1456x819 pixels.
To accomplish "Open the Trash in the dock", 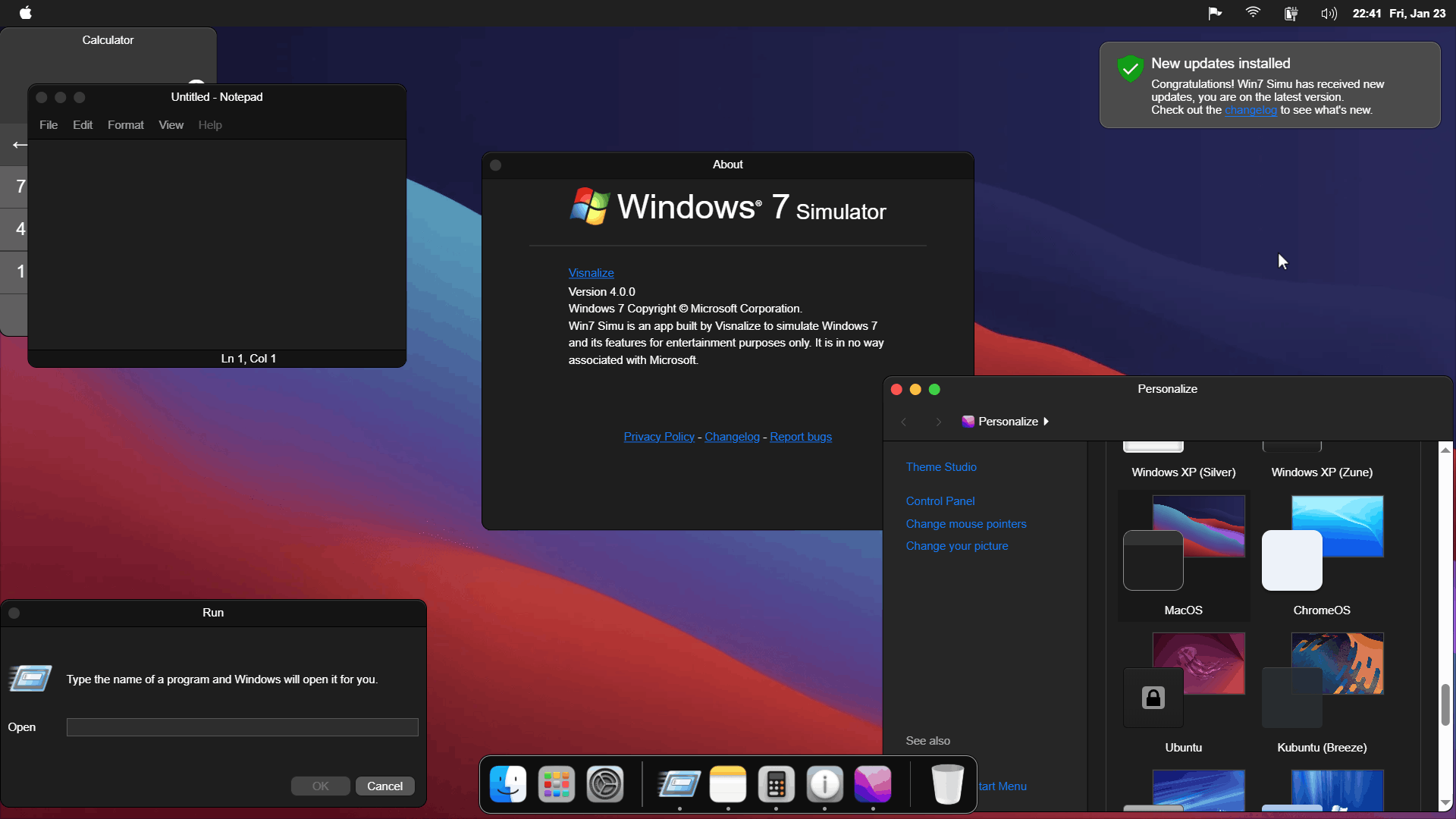I will (x=947, y=783).
